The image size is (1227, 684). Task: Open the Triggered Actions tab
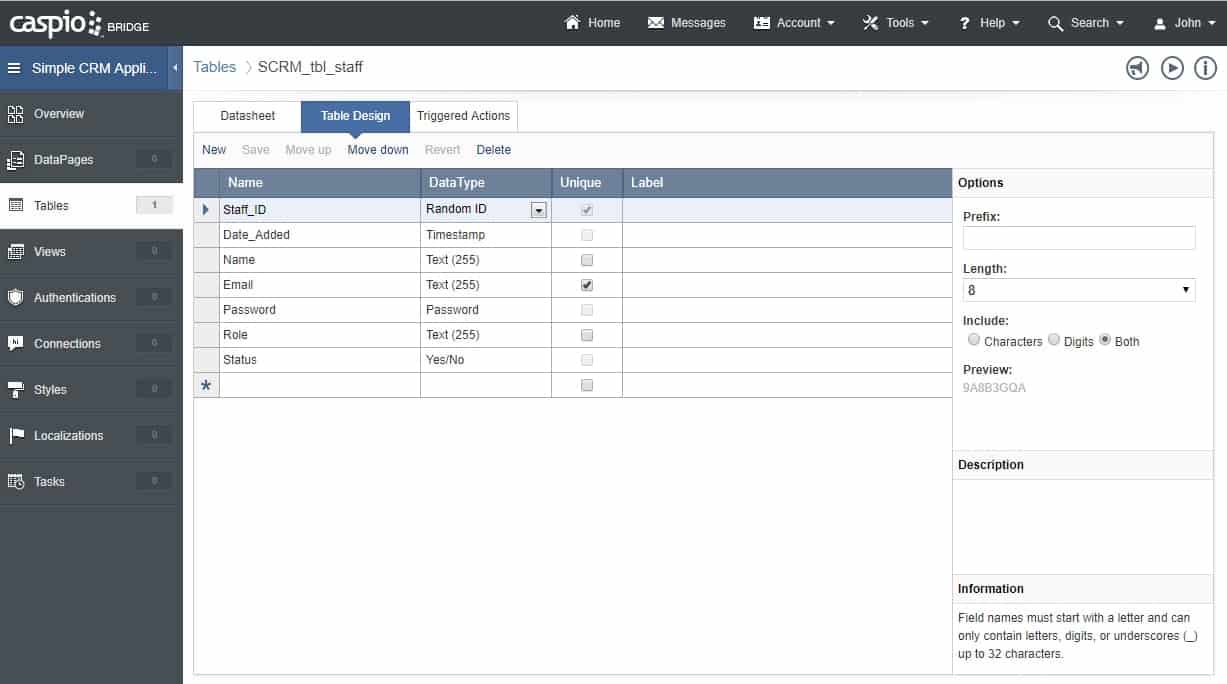click(x=463, y=116)
